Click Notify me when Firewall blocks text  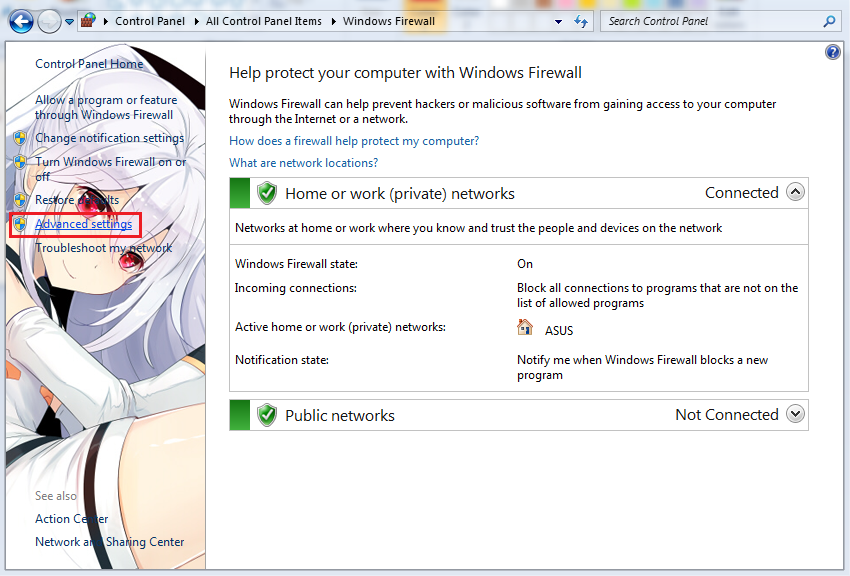pyautogui.click(x=642, y=367)
